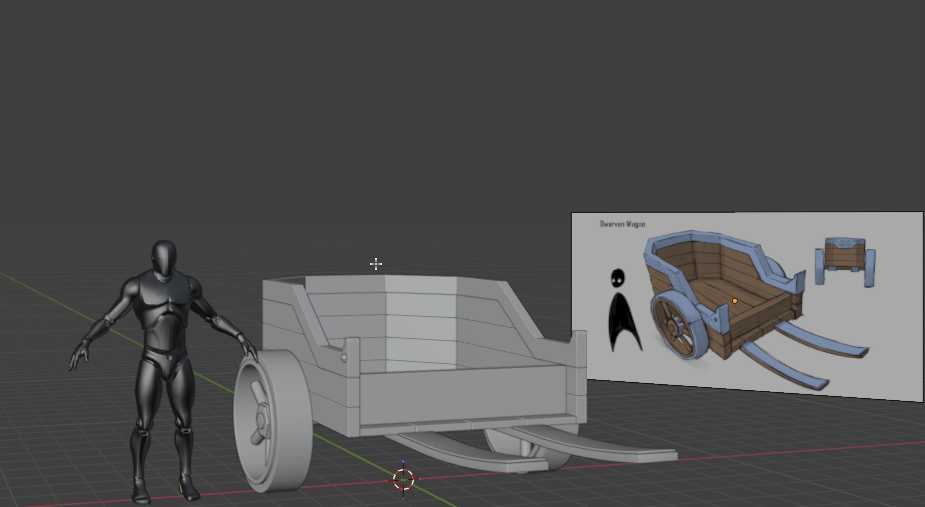This screenshot has height=507, width=925.
Task: Click the small rear-view wagon sketch
Action: (x=846, y=260)
